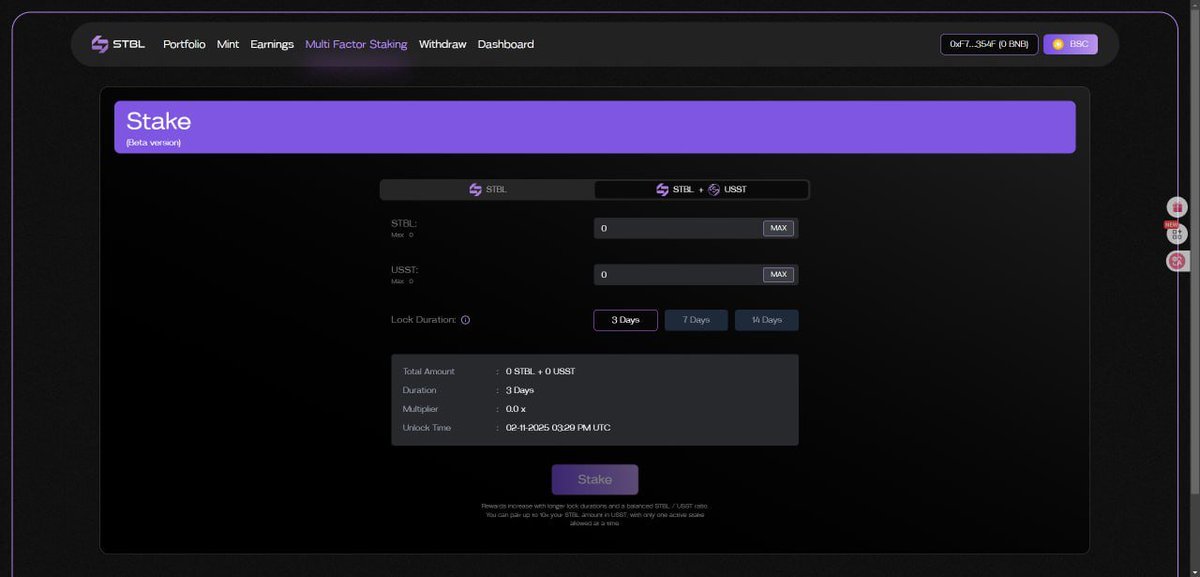Open the BSC network selector
This screenshot has height=577, width=1200.
(x=1070, y=44)
